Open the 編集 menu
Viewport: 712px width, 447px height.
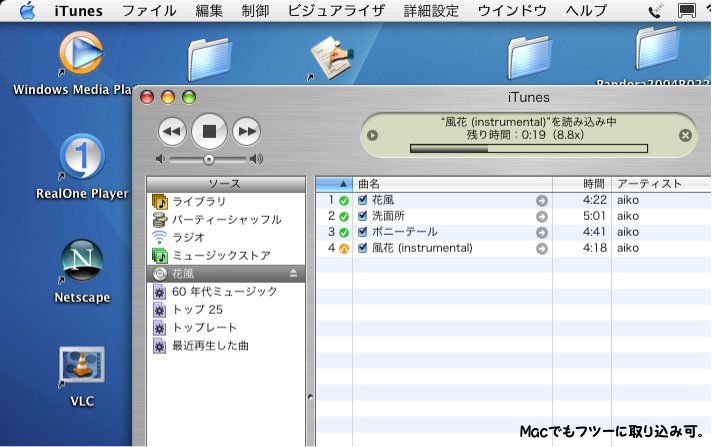click(x=209, y=10)
